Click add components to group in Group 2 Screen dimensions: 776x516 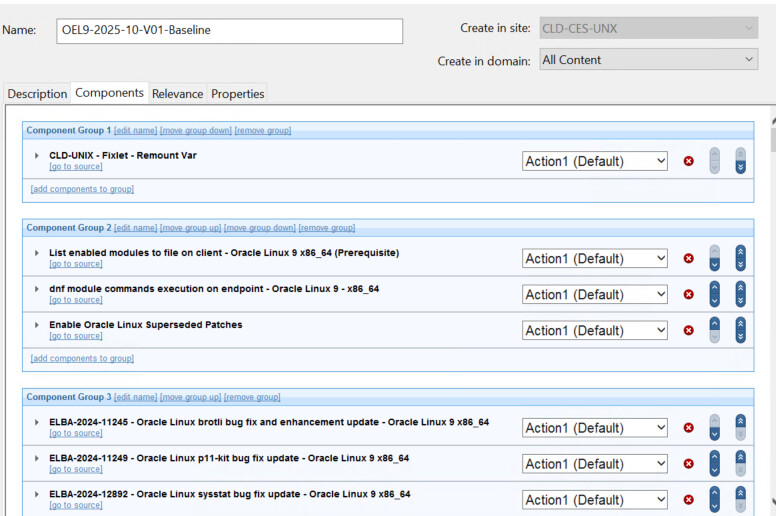click(x=82, y=358)
